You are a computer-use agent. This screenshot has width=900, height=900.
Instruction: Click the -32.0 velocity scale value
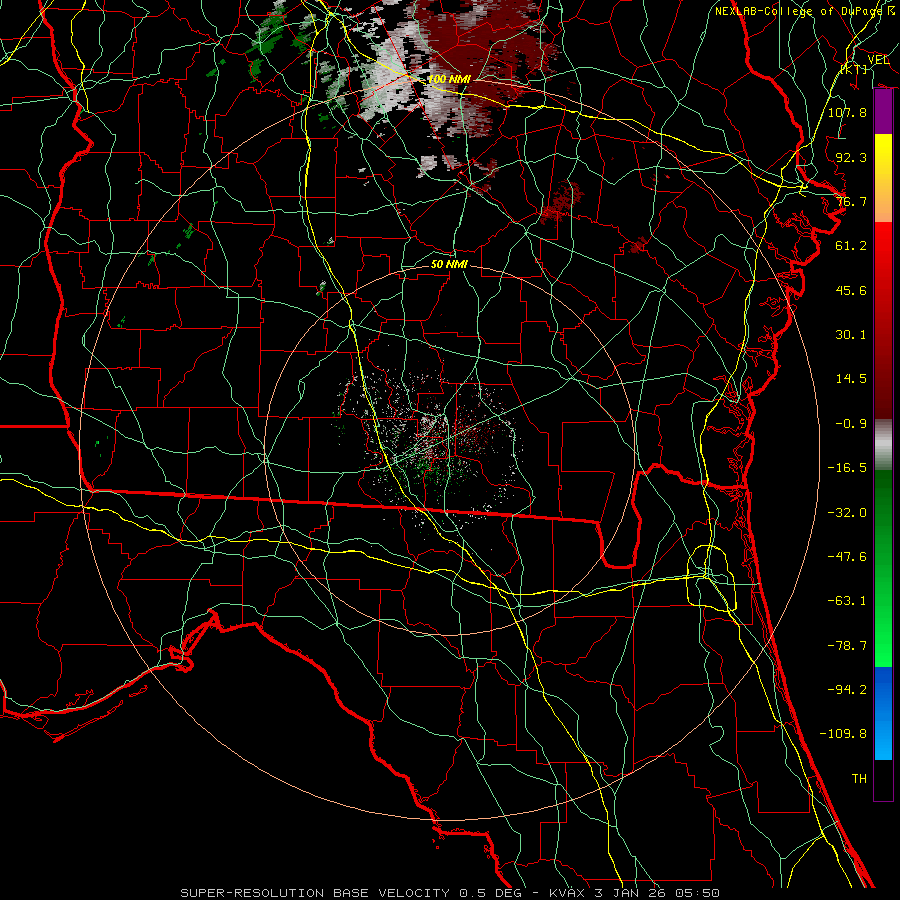coord(847,513)
